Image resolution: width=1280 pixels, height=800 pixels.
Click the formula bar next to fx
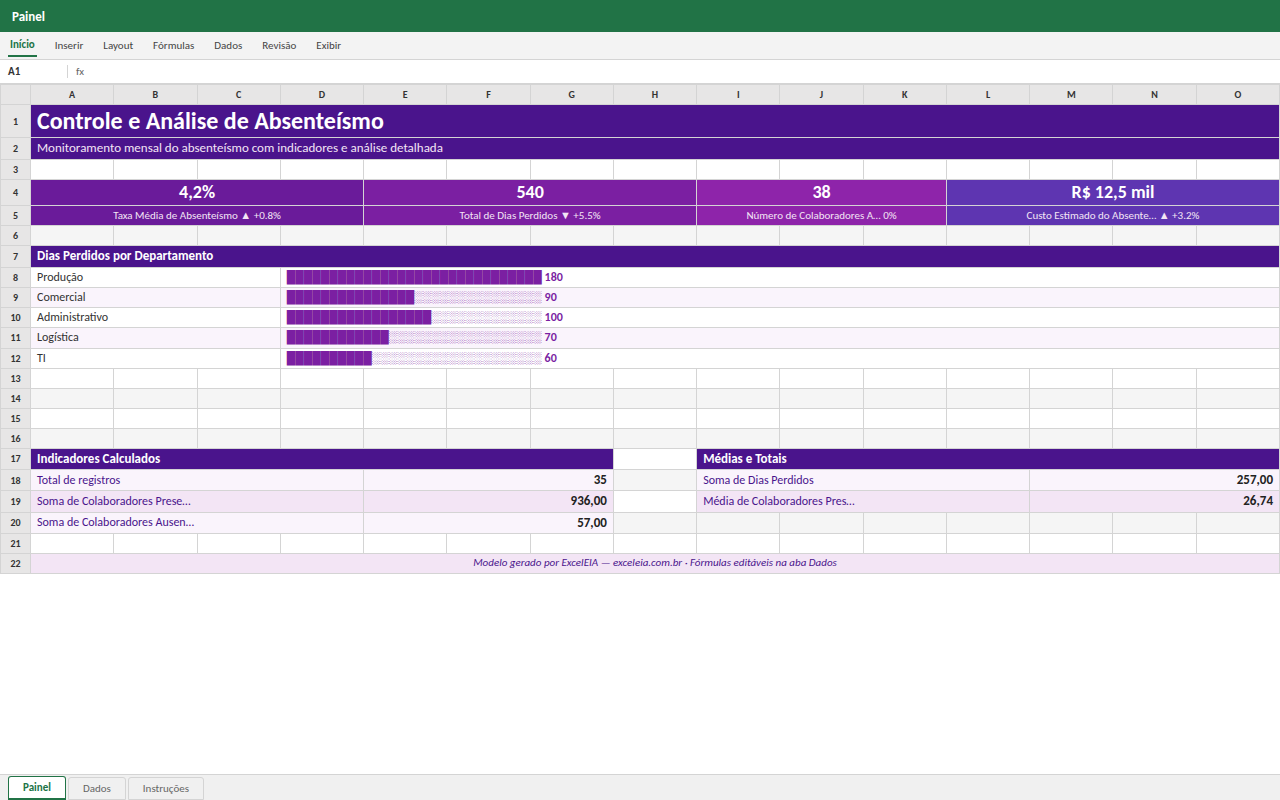point(680,72)
